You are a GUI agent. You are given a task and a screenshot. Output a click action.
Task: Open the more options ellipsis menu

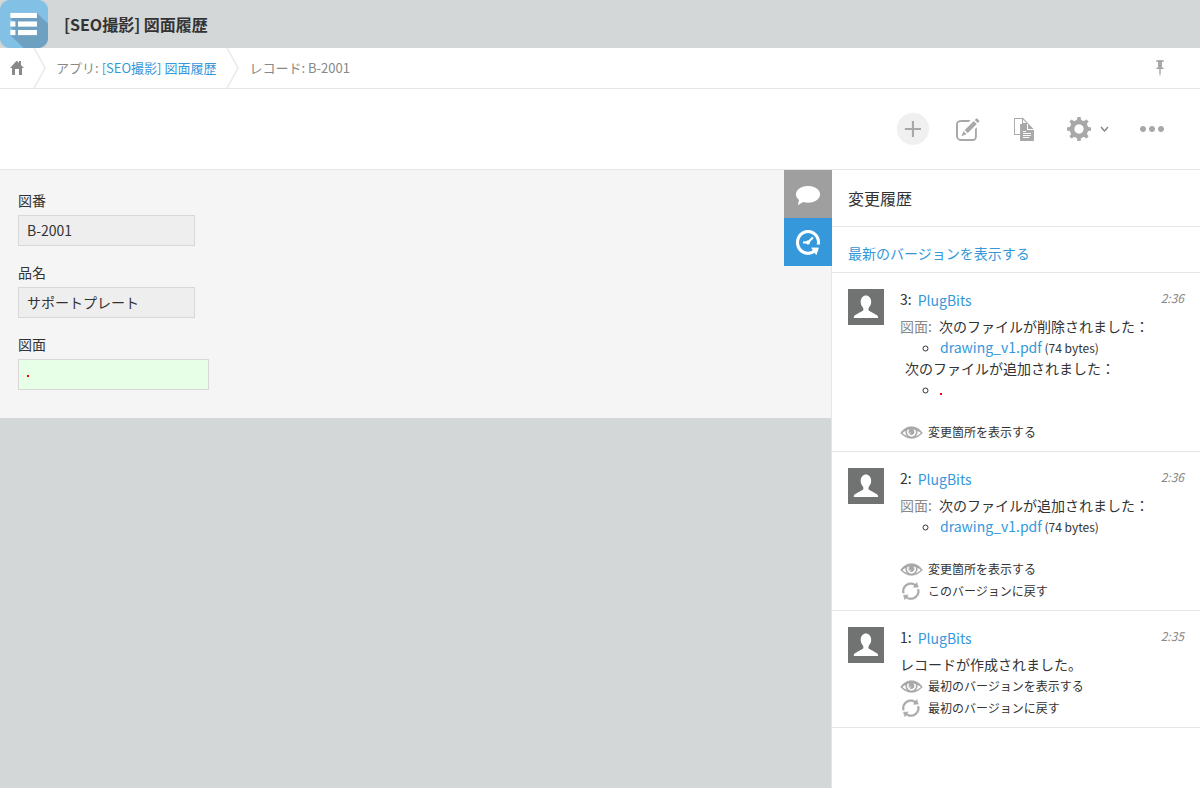click(x=1152, y=129)
